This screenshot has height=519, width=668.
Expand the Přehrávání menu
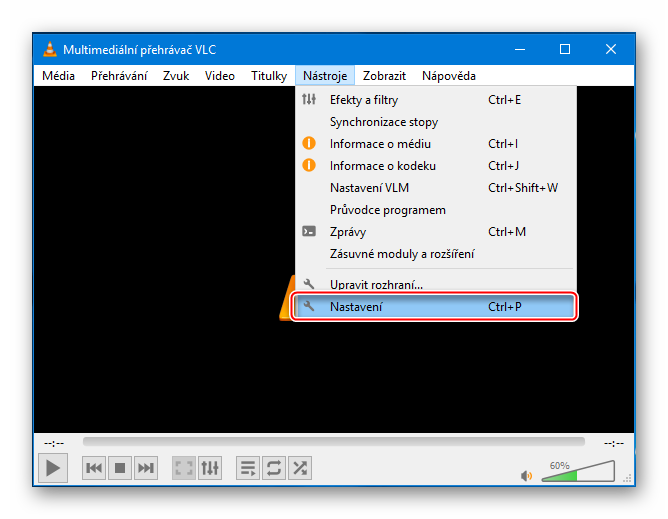pos(119,76)
